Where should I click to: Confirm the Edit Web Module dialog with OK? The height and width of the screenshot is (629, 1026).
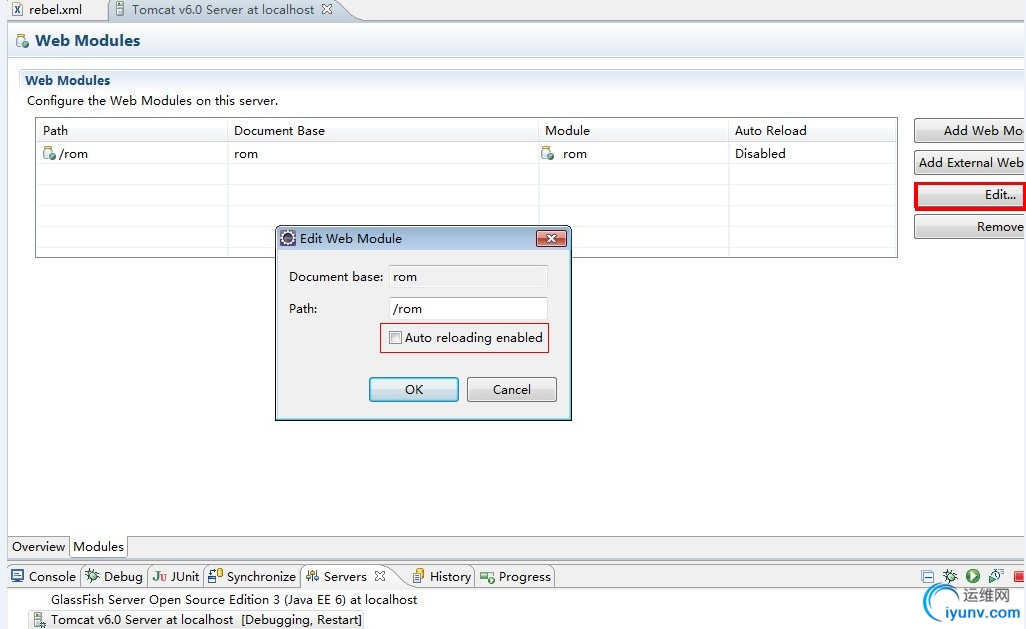coord(414,389)
